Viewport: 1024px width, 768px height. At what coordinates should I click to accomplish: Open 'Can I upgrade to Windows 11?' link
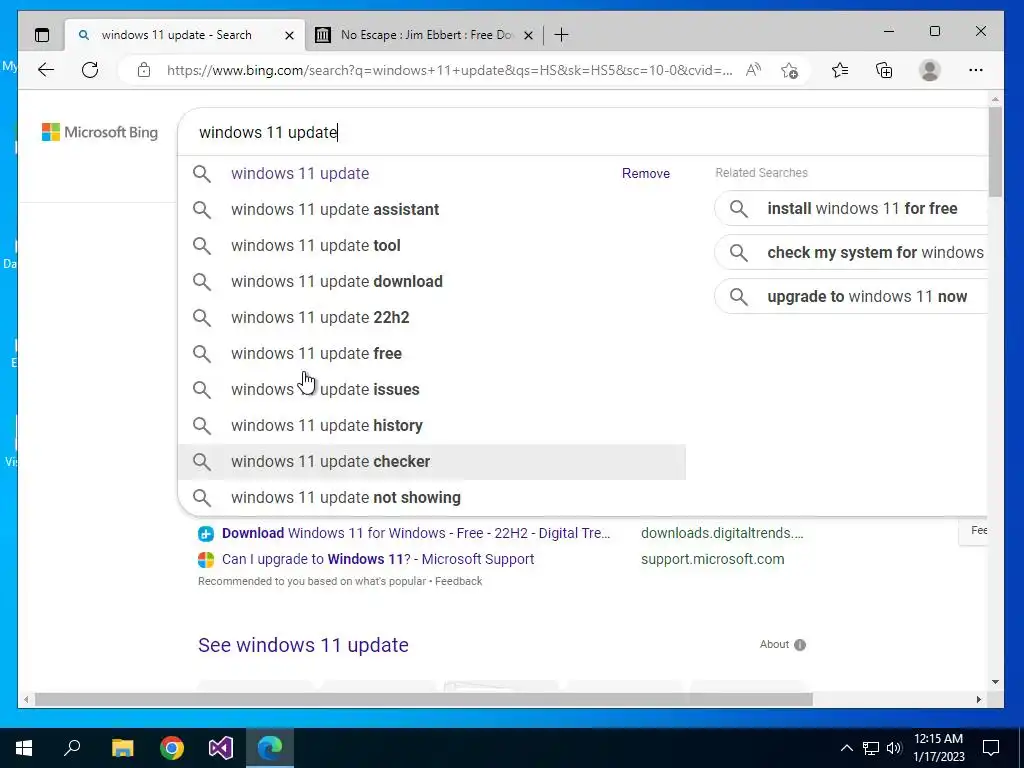pyautogui.click(x=378, y=559)
